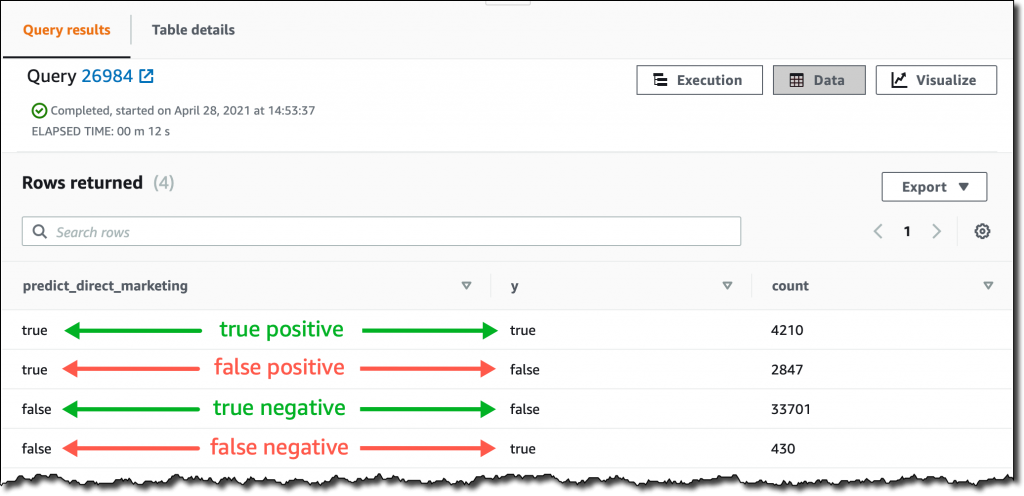This screenshot has height=496, width=1024.
Task: Show query Execution plan view
Action: tap(699, 80)
